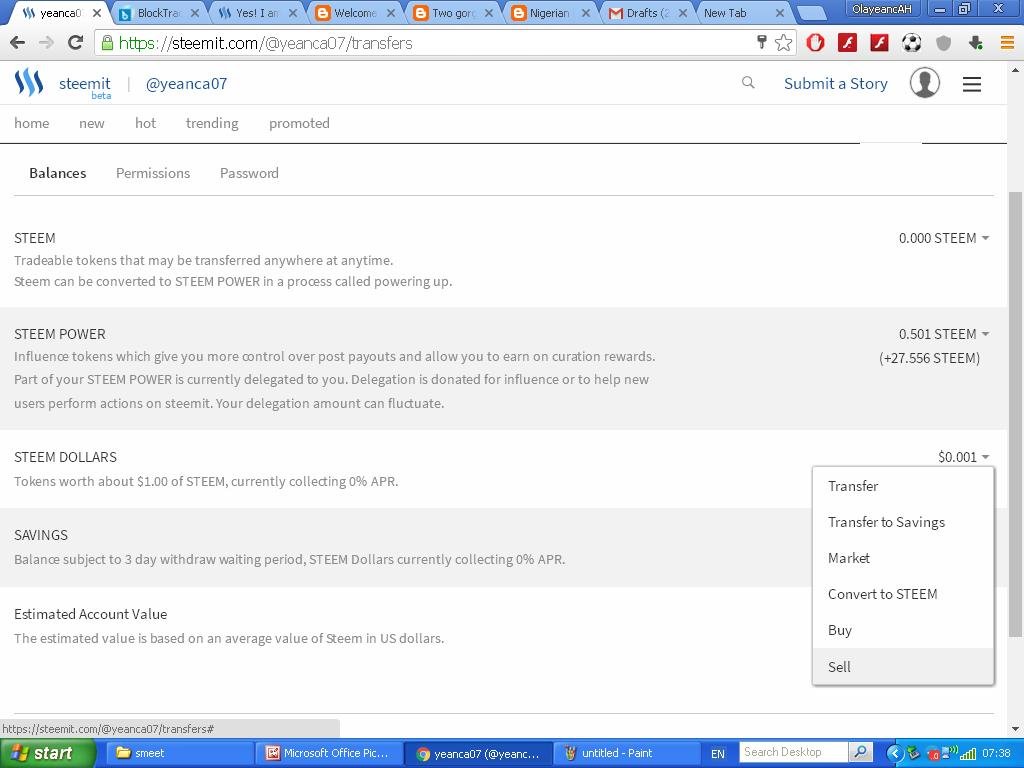Select Market from the dropdown menu
The height and width of the screenshot is (768, 1024).
903,558
